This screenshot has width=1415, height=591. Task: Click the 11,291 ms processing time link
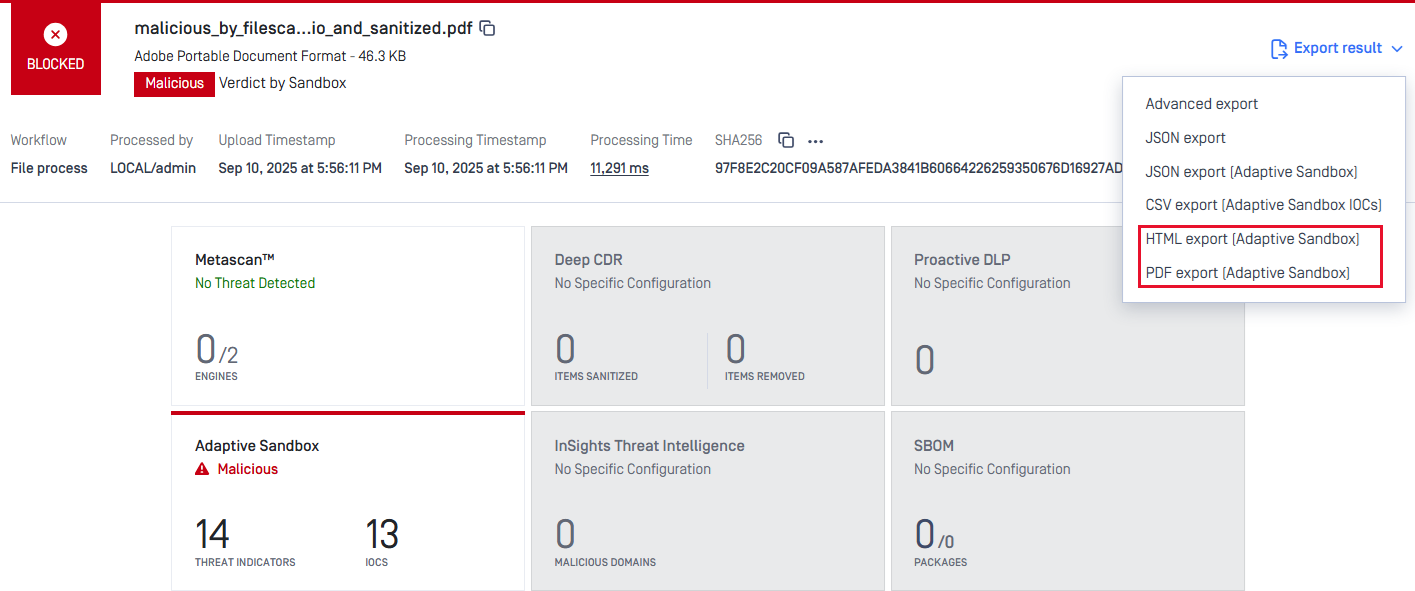coord(619,168)
